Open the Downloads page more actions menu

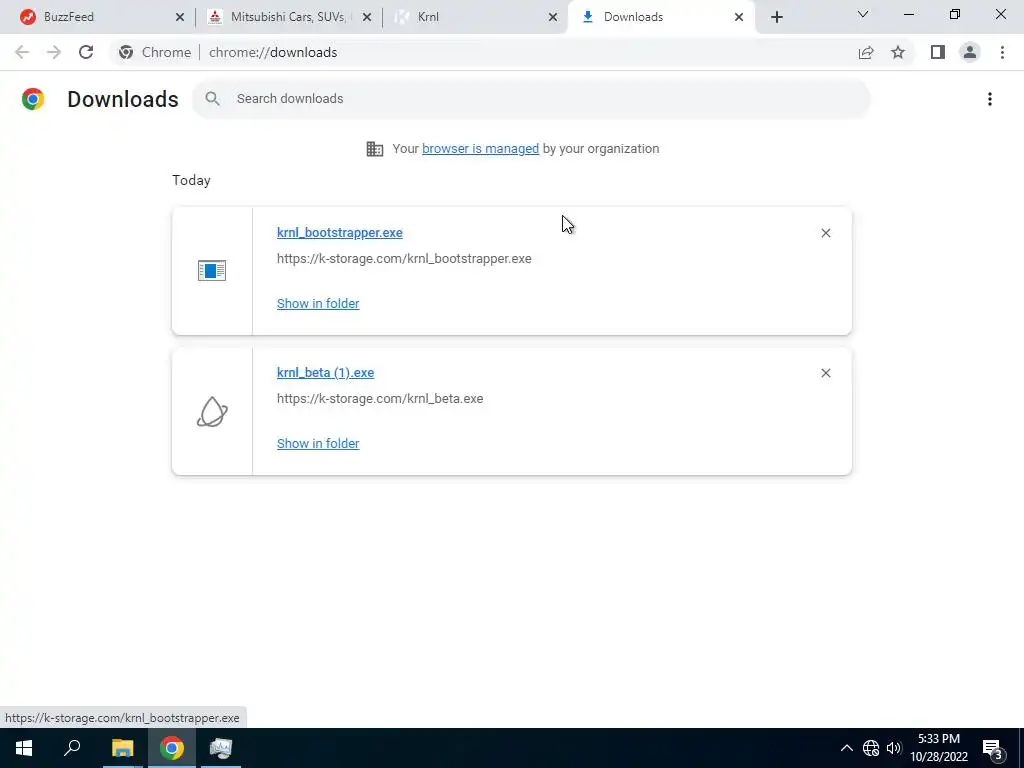989,99
